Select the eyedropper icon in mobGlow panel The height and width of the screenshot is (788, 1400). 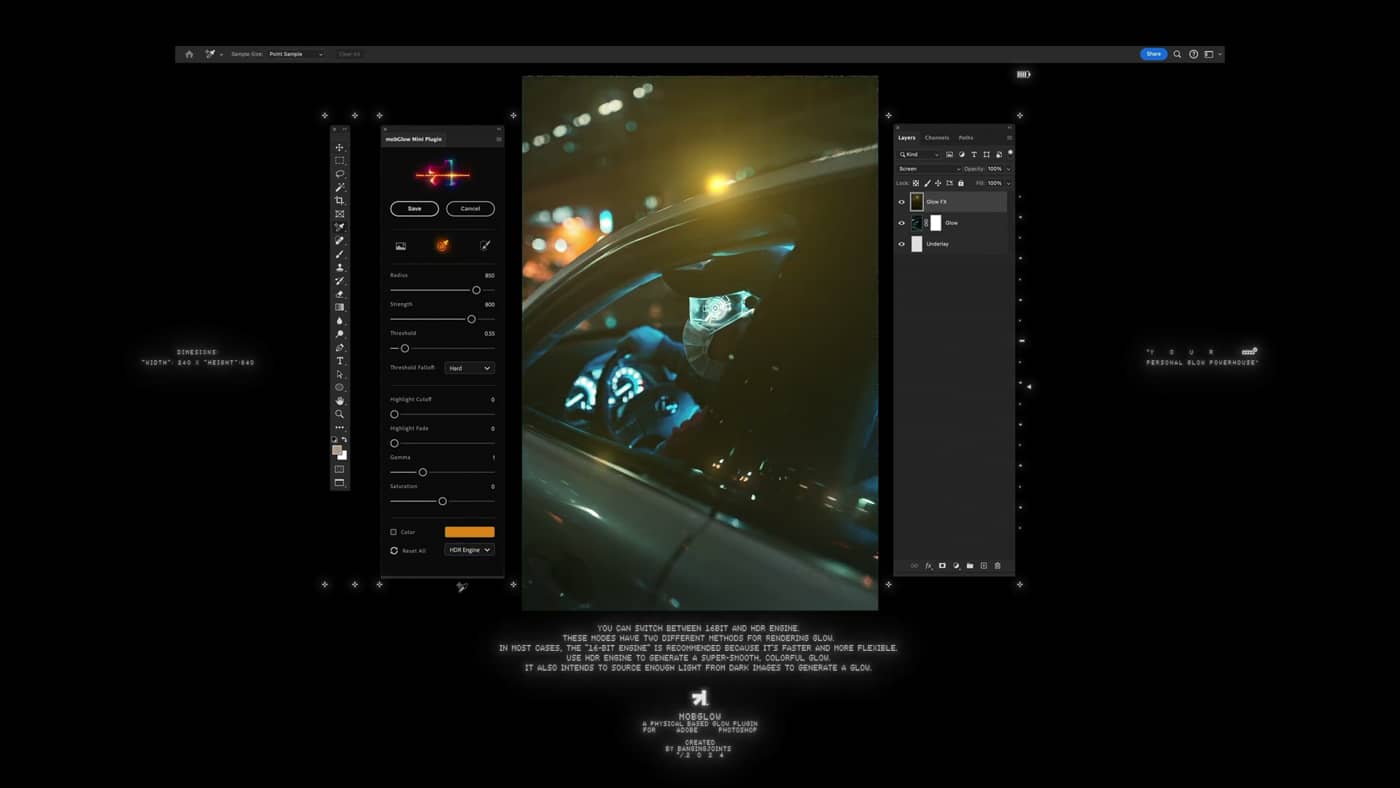pos(485,245)
